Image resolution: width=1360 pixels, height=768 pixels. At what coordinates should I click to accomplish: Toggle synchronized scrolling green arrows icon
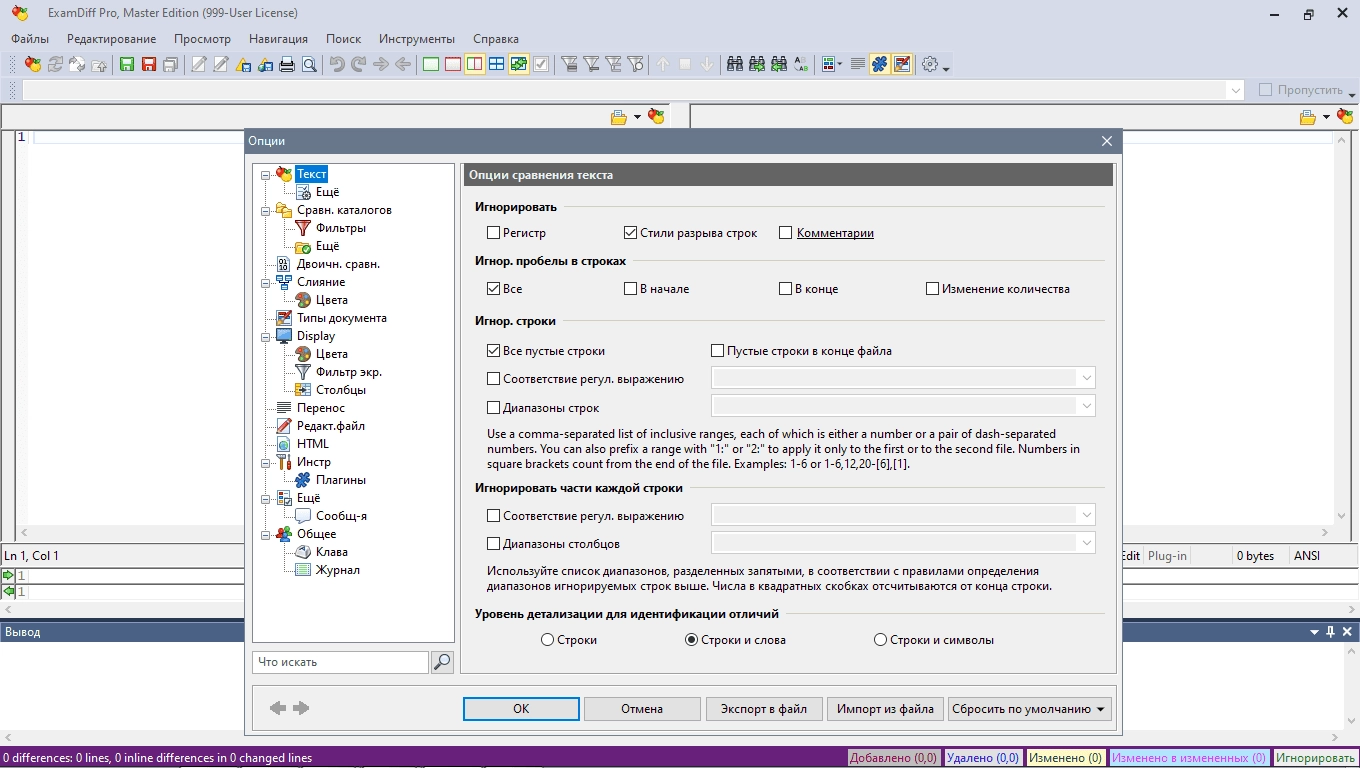tap(519, 64)
